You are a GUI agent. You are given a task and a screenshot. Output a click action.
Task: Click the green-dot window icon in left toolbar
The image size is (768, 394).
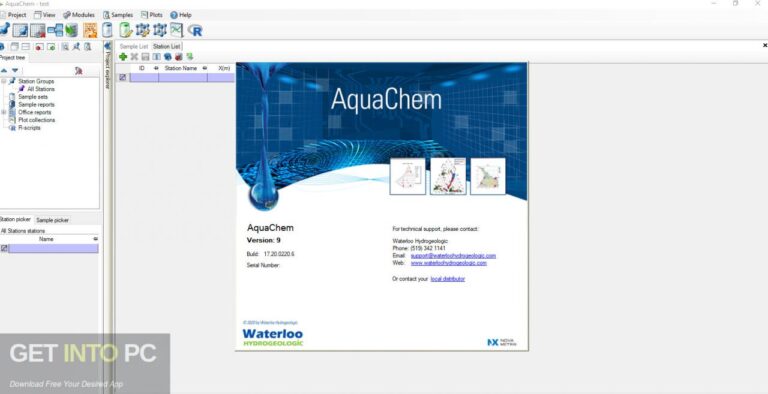coord(51,47)
